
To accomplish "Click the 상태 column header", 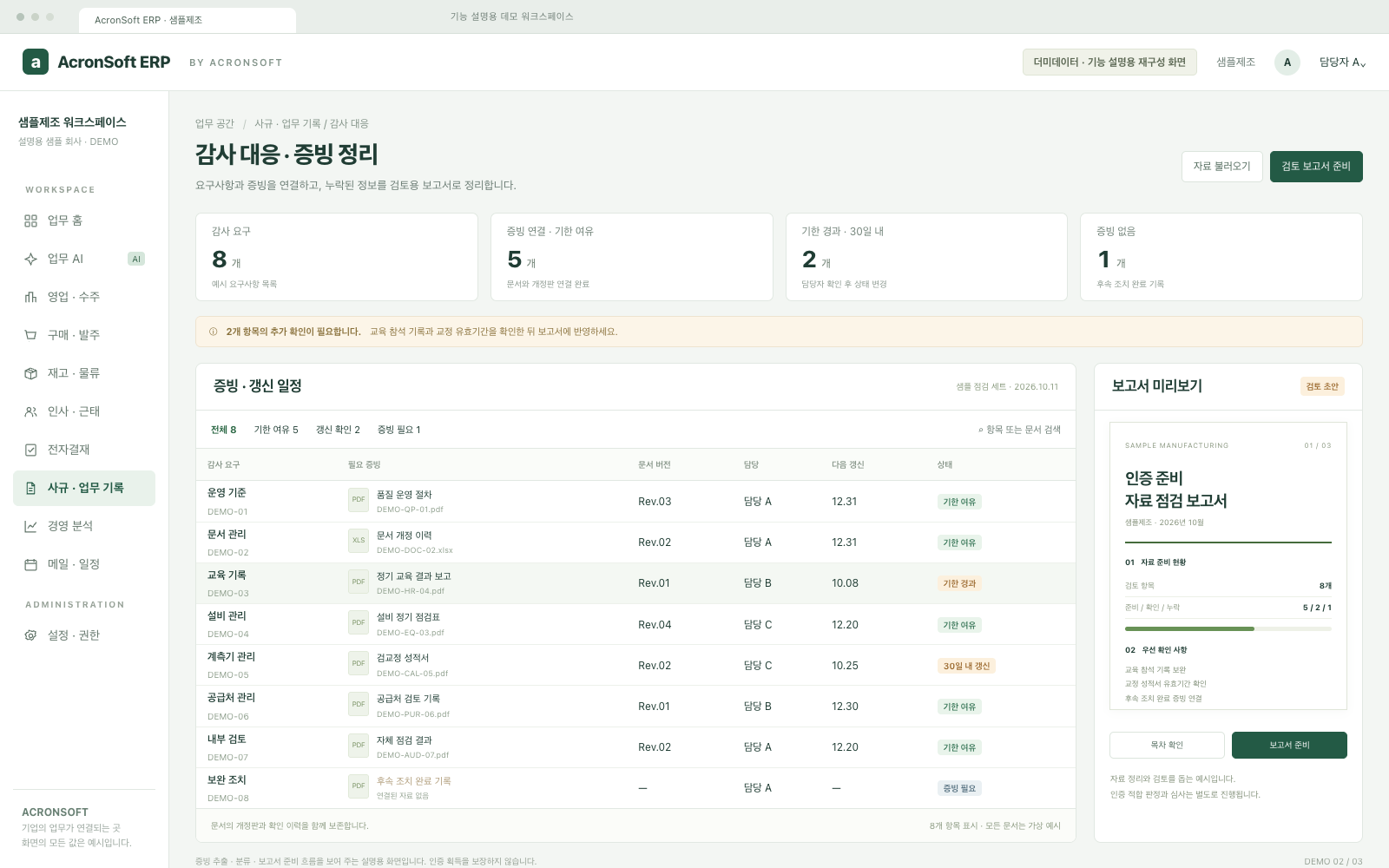I will coord(945,465).
